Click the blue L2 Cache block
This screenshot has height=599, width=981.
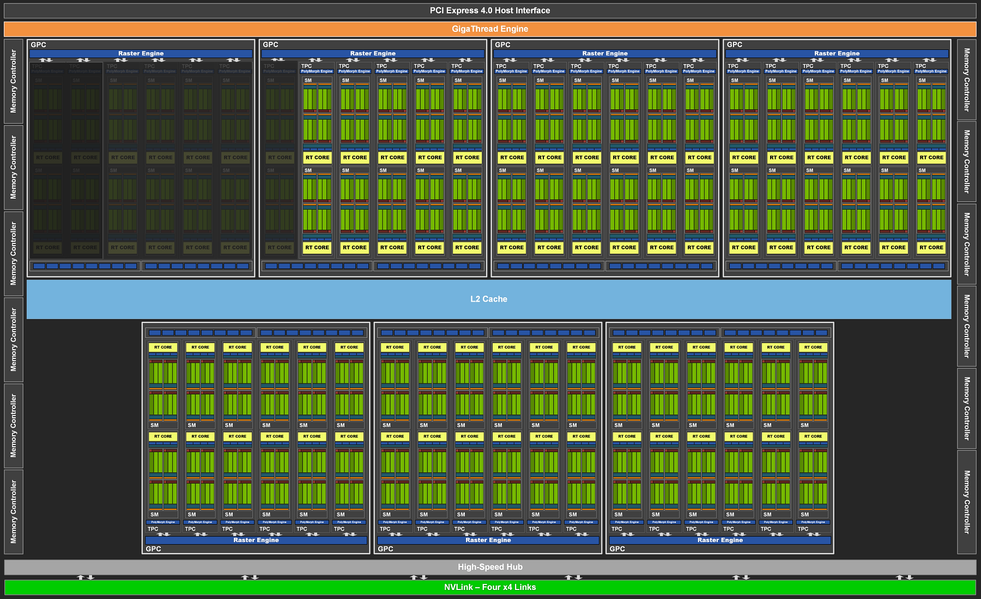pyautogui.click(x=489, y=299)
